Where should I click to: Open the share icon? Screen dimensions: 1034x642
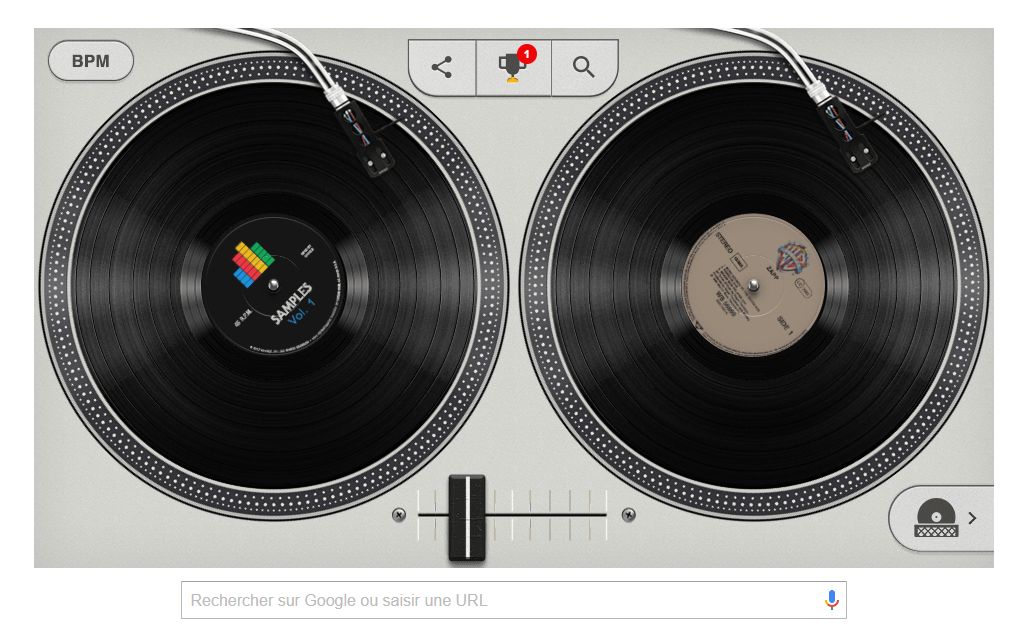coord(441,67)
